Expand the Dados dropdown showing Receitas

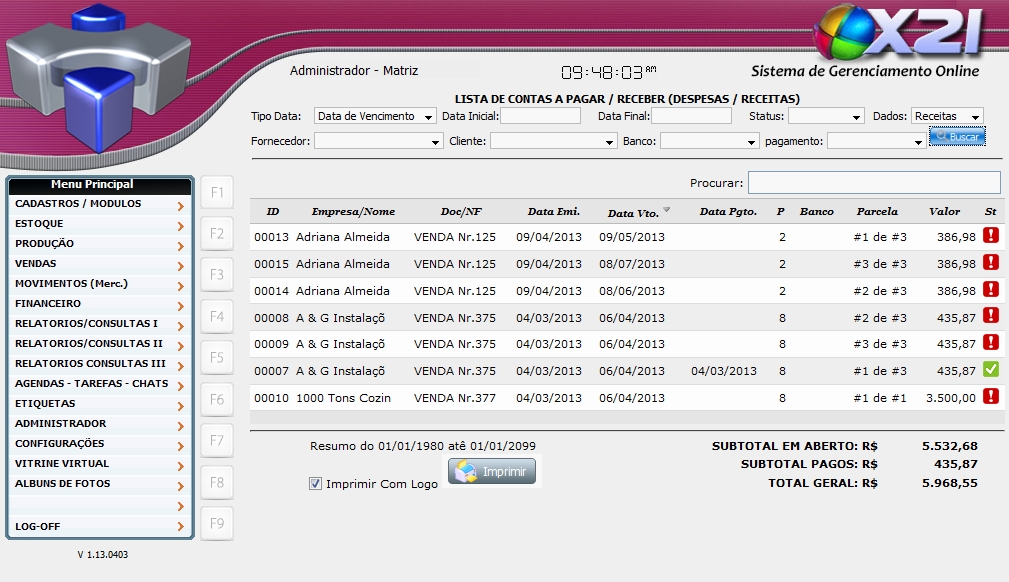pos(947,116)
